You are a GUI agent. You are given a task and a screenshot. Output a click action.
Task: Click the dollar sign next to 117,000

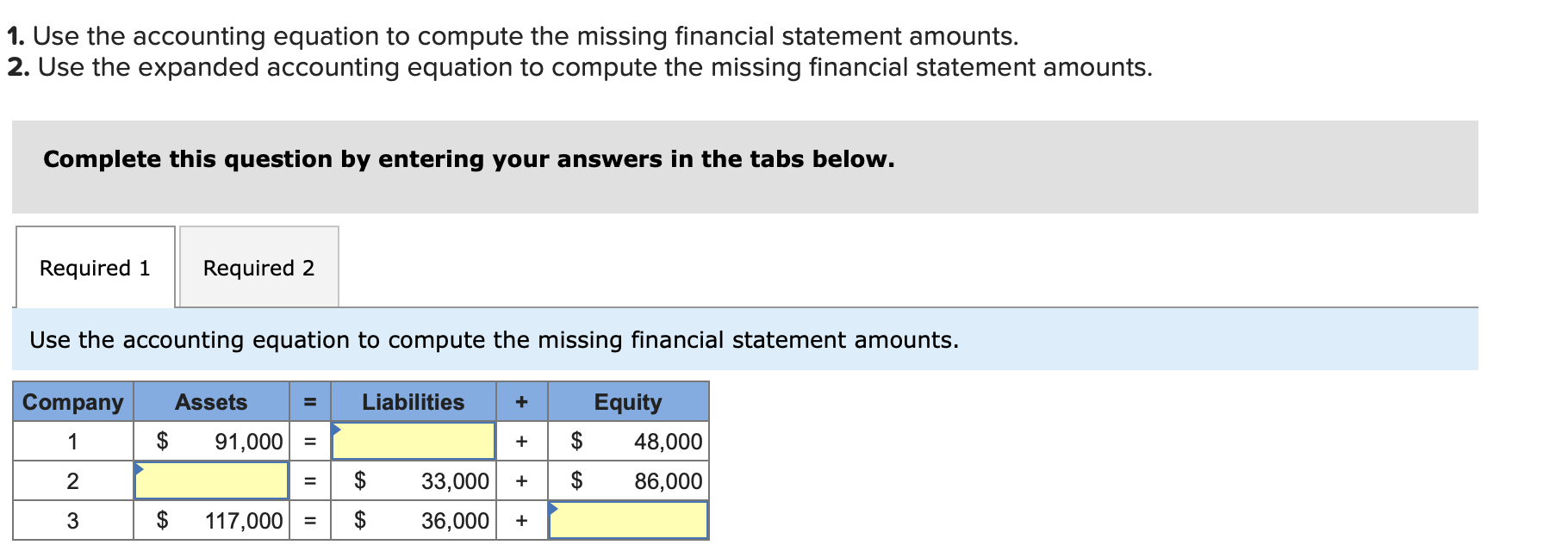pos(162,520)
